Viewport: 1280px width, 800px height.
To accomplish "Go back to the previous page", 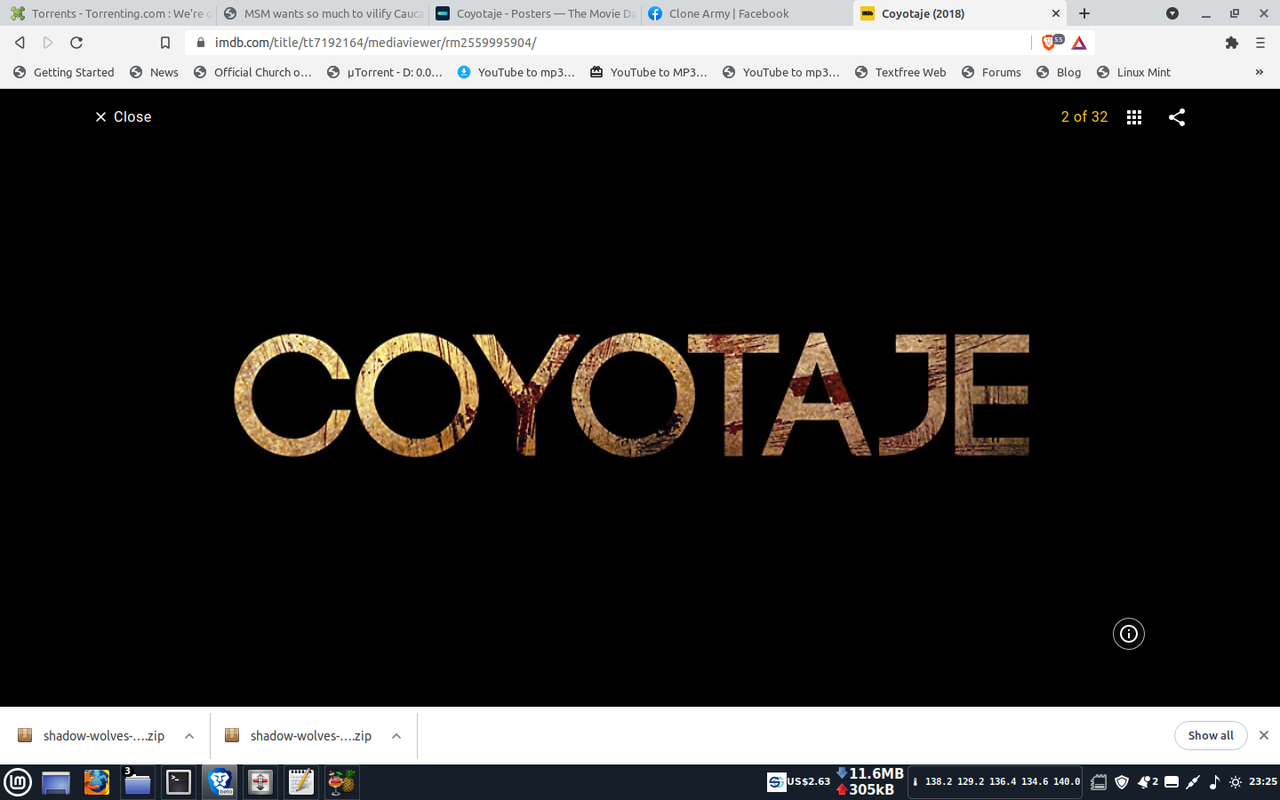I will (x=19, y=43).
